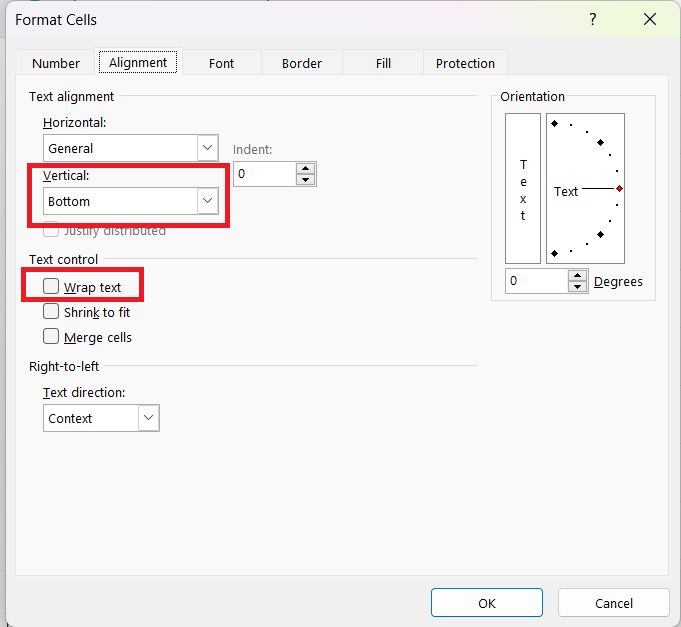This screenshot has width=681, height=627.
Task: Click the Justify distributed checkbox
Action: [51, 230]
